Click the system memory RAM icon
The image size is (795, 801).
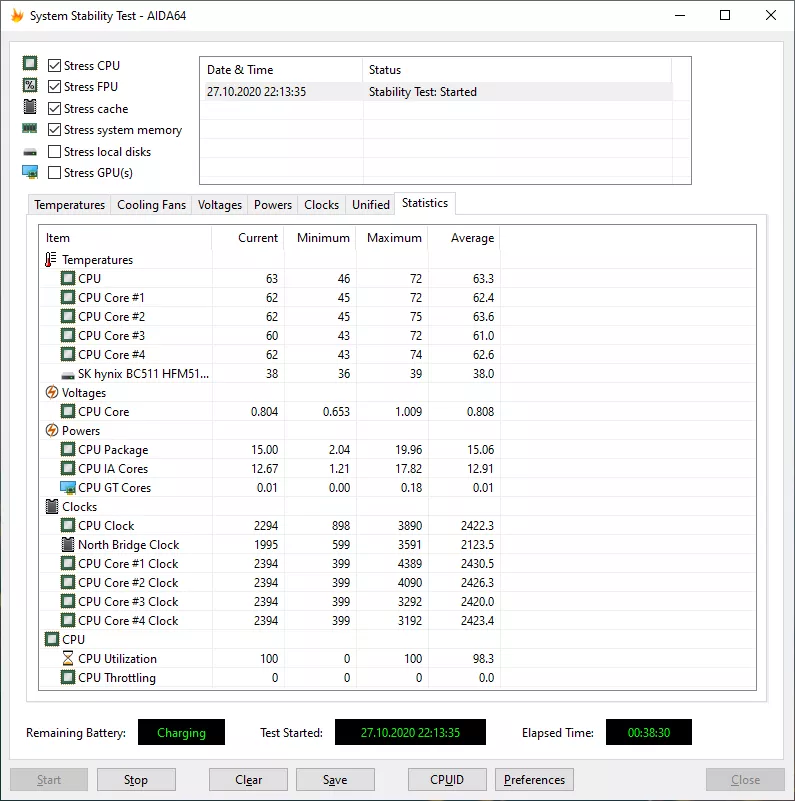30,128
